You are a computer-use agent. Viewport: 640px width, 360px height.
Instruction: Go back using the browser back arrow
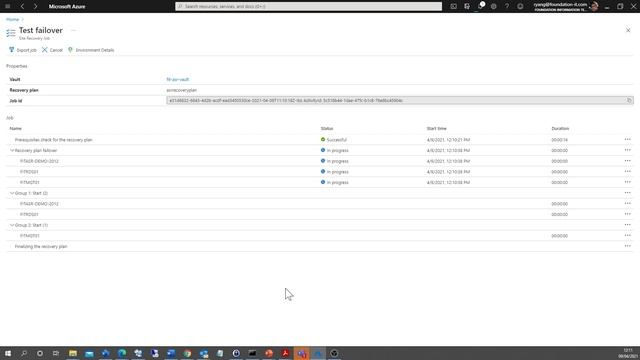pyautogui.click(x=22, y=7)
